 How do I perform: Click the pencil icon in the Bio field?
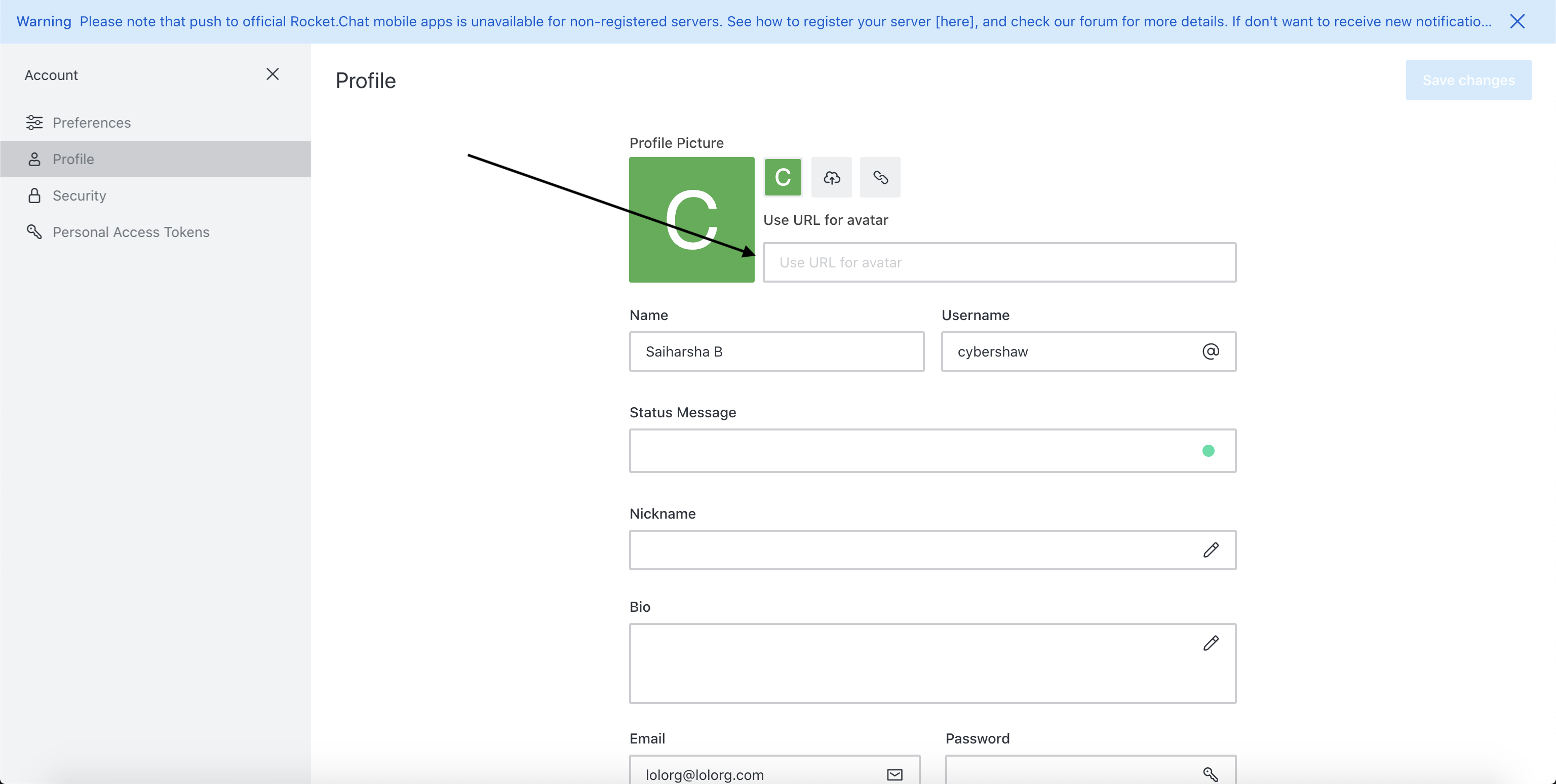coord(1211,643)
